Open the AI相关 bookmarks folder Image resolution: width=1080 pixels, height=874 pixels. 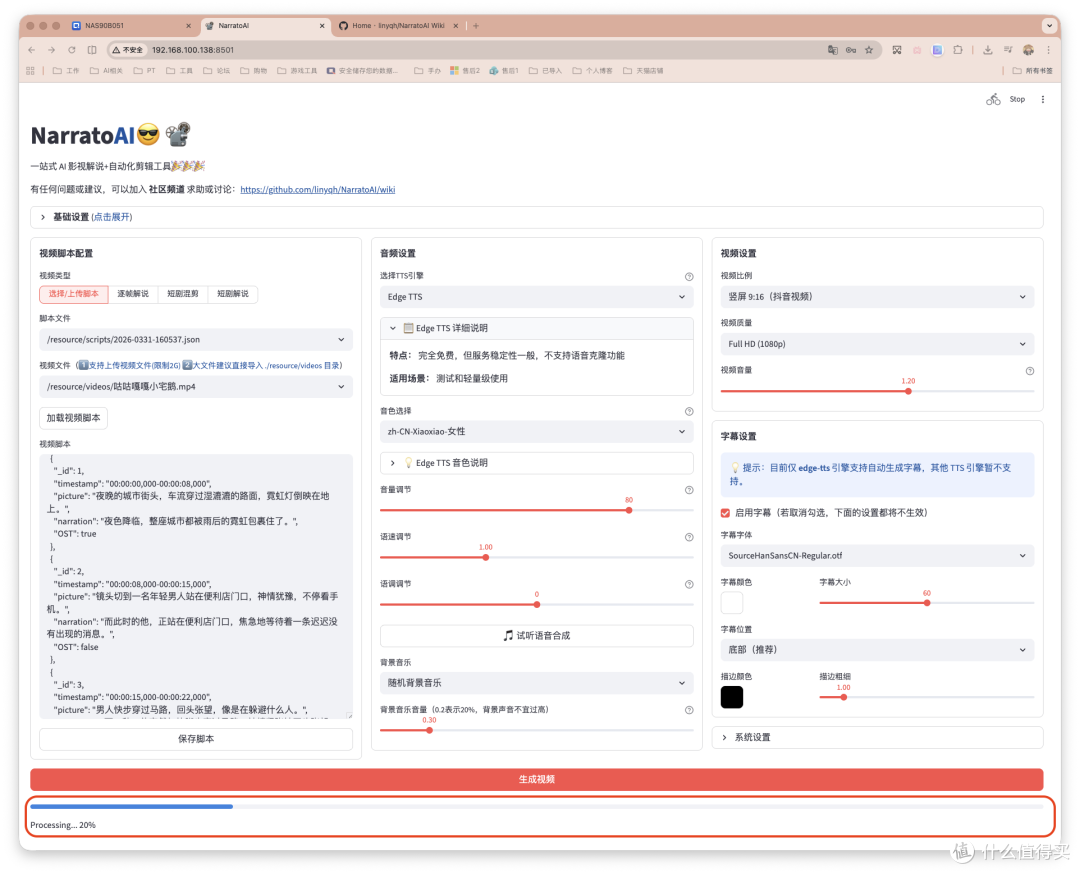point(106,70)
